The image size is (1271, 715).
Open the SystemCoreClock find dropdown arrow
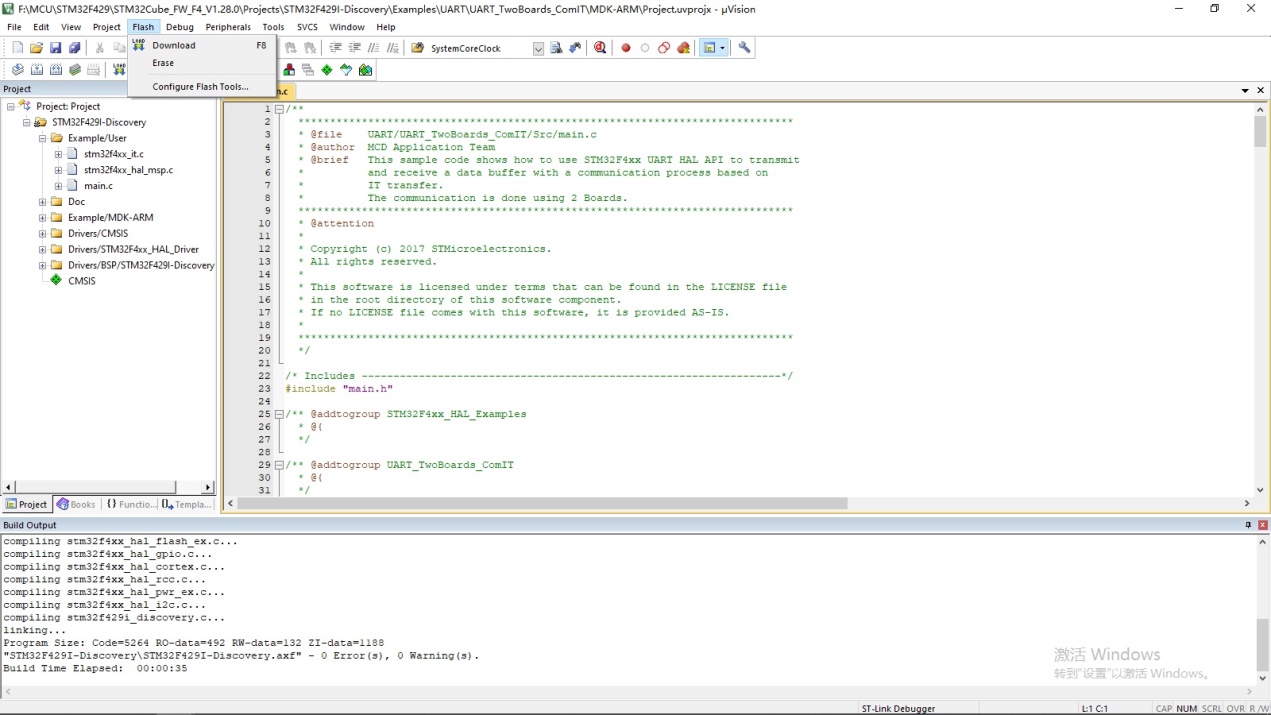[538, 48]
